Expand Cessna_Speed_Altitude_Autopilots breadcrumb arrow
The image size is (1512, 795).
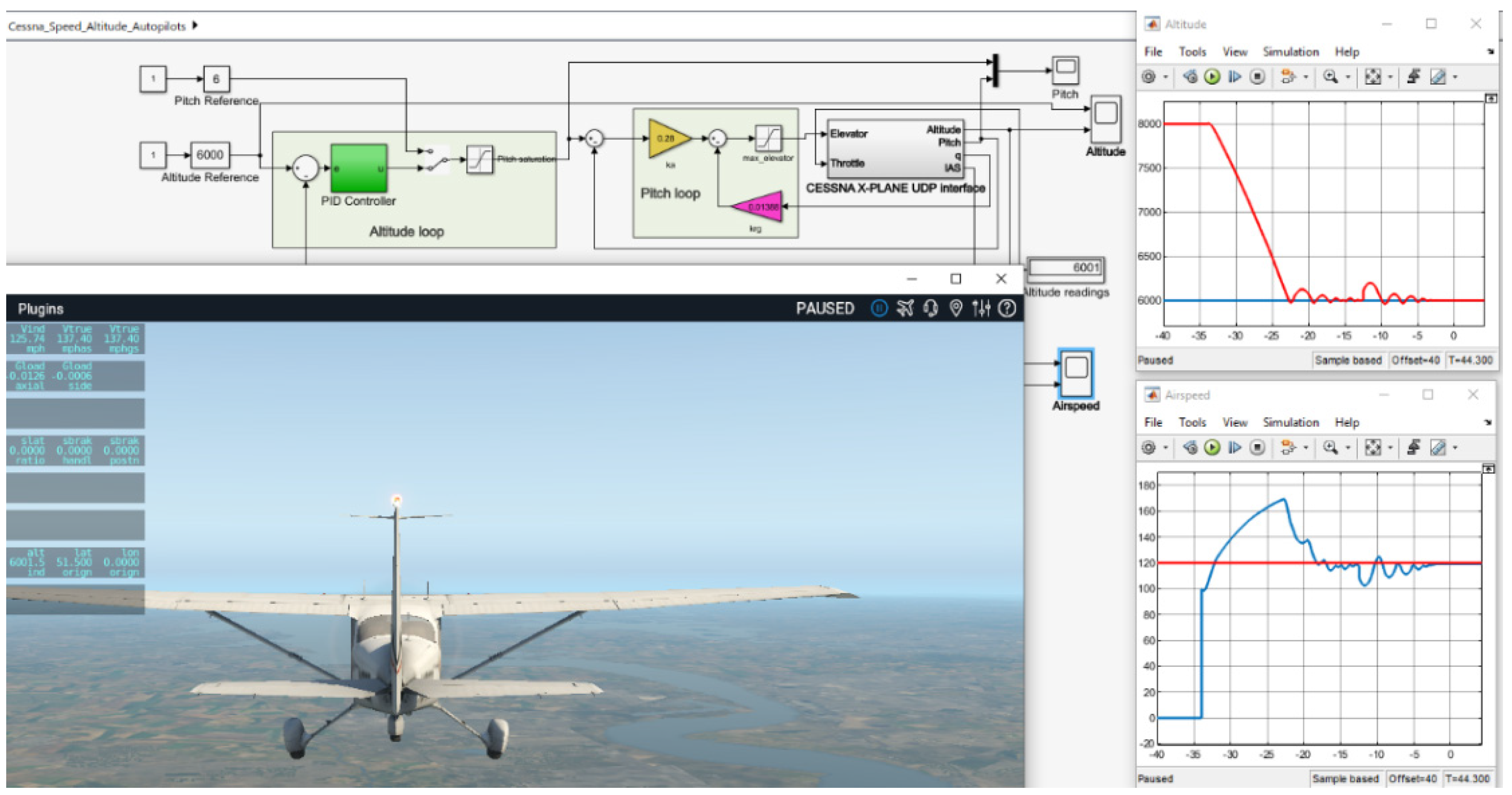point(195,25)
